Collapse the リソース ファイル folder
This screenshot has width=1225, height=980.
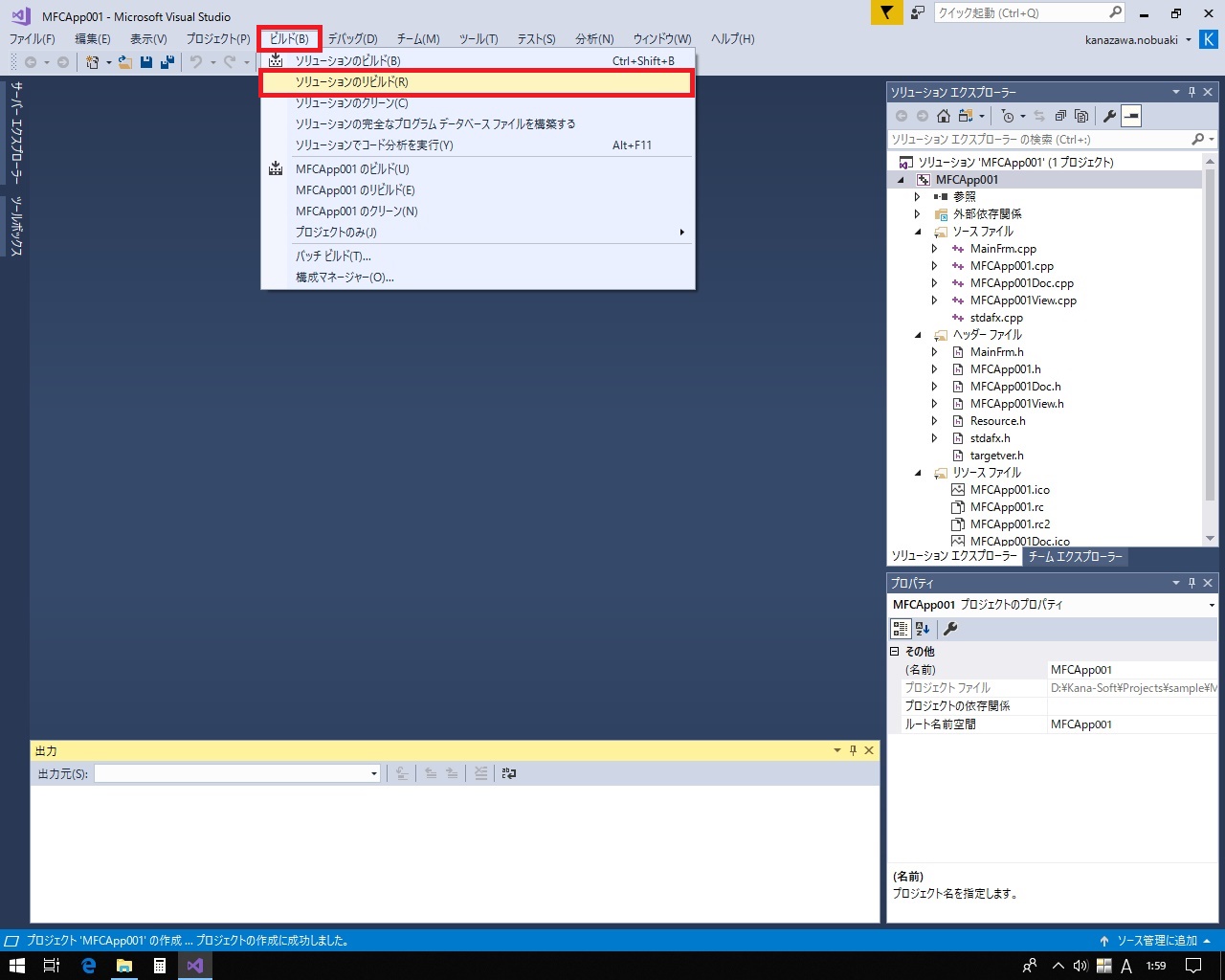pos(918,473)
